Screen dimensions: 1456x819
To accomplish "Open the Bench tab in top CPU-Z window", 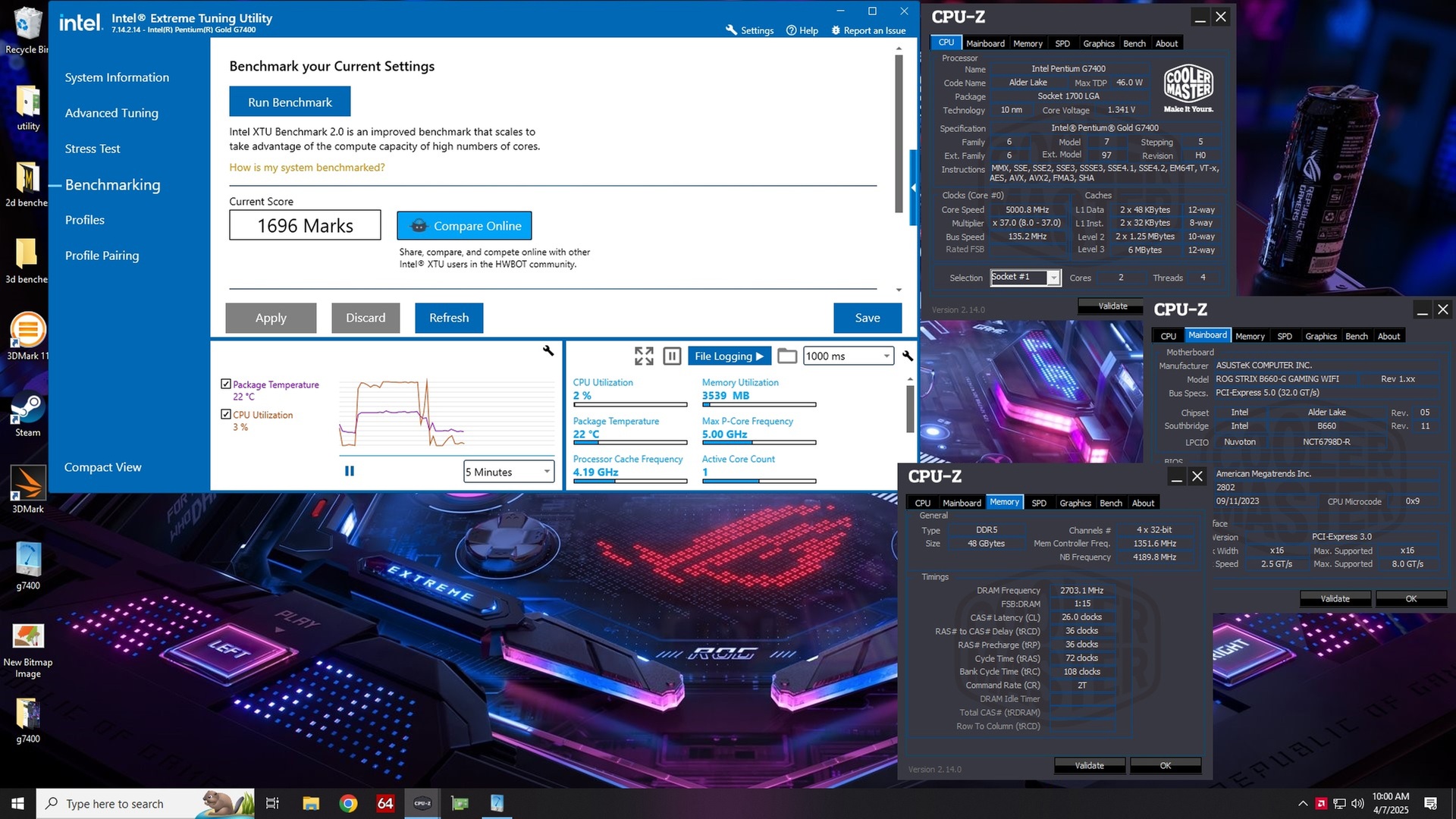I will point(1134,43).
